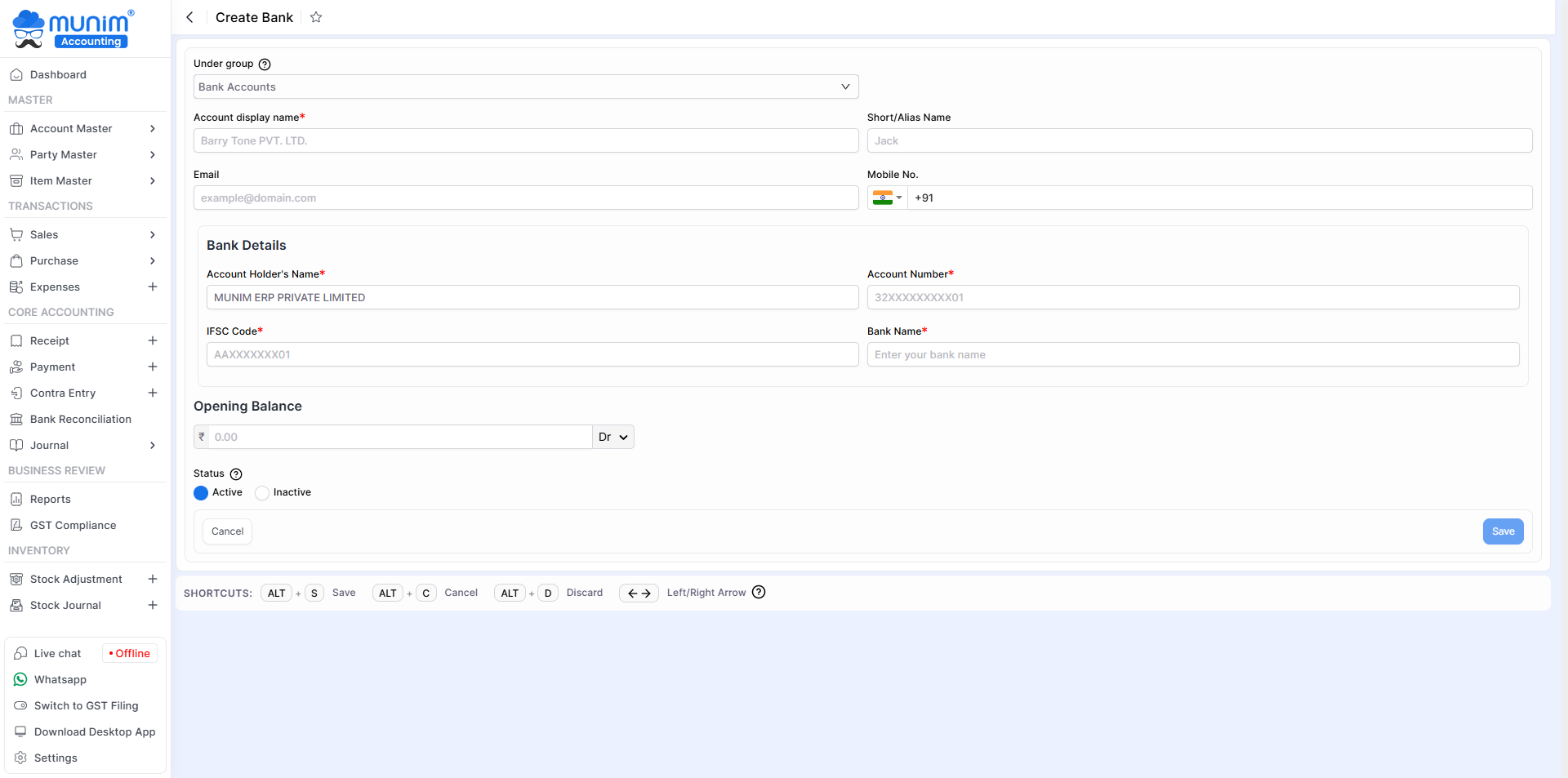Image resolution: width=1568 pixels, height=778 pixels.
Task: Open Bank Reconciliation in the sidebar
Action: (80, 419)
